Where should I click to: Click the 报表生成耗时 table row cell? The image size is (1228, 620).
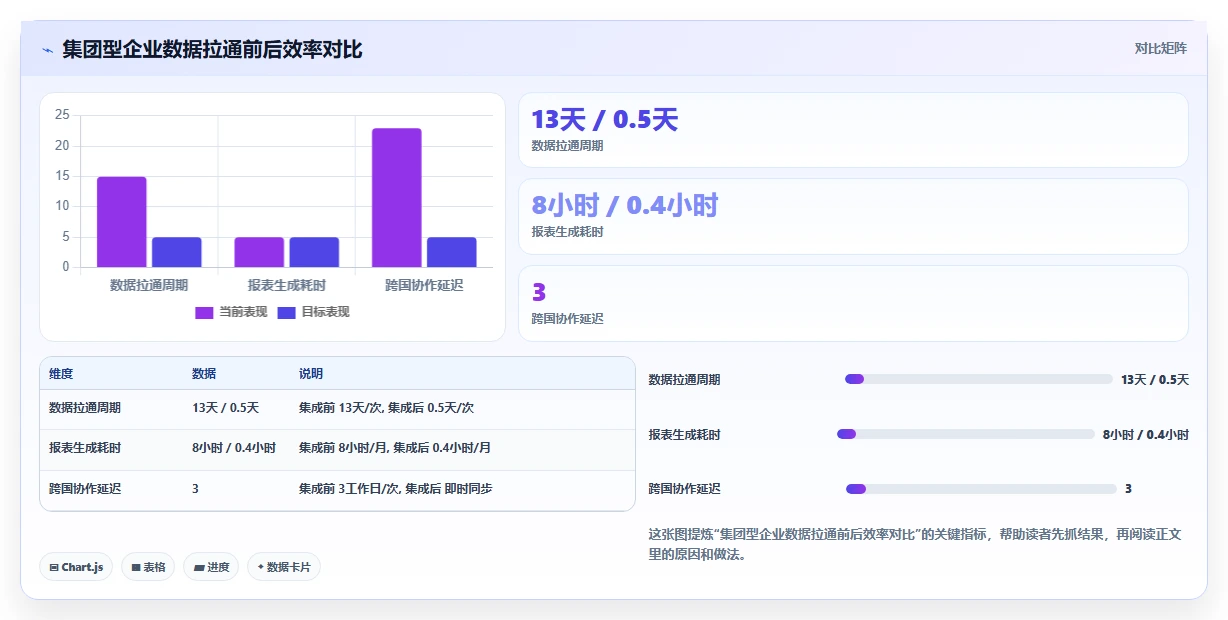(x=85, y=448)
